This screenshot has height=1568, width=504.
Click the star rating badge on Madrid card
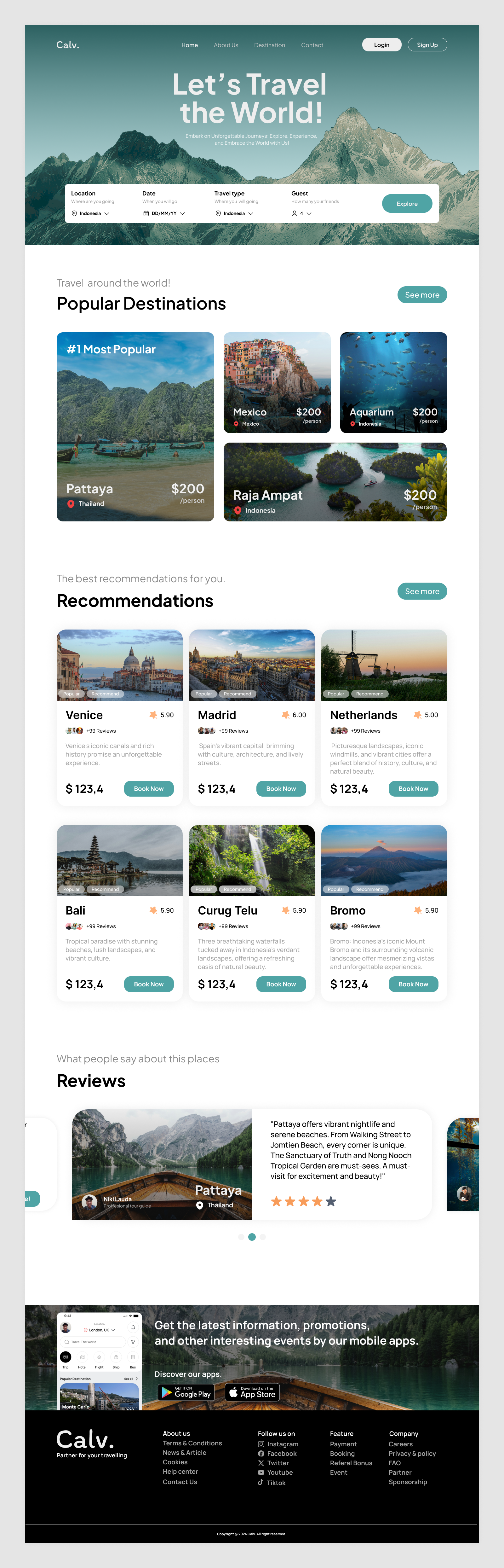point(294,715)
